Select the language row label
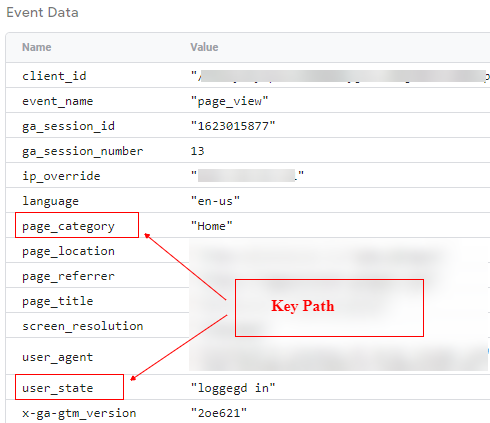Screen dimensions: 490x423 50,201
